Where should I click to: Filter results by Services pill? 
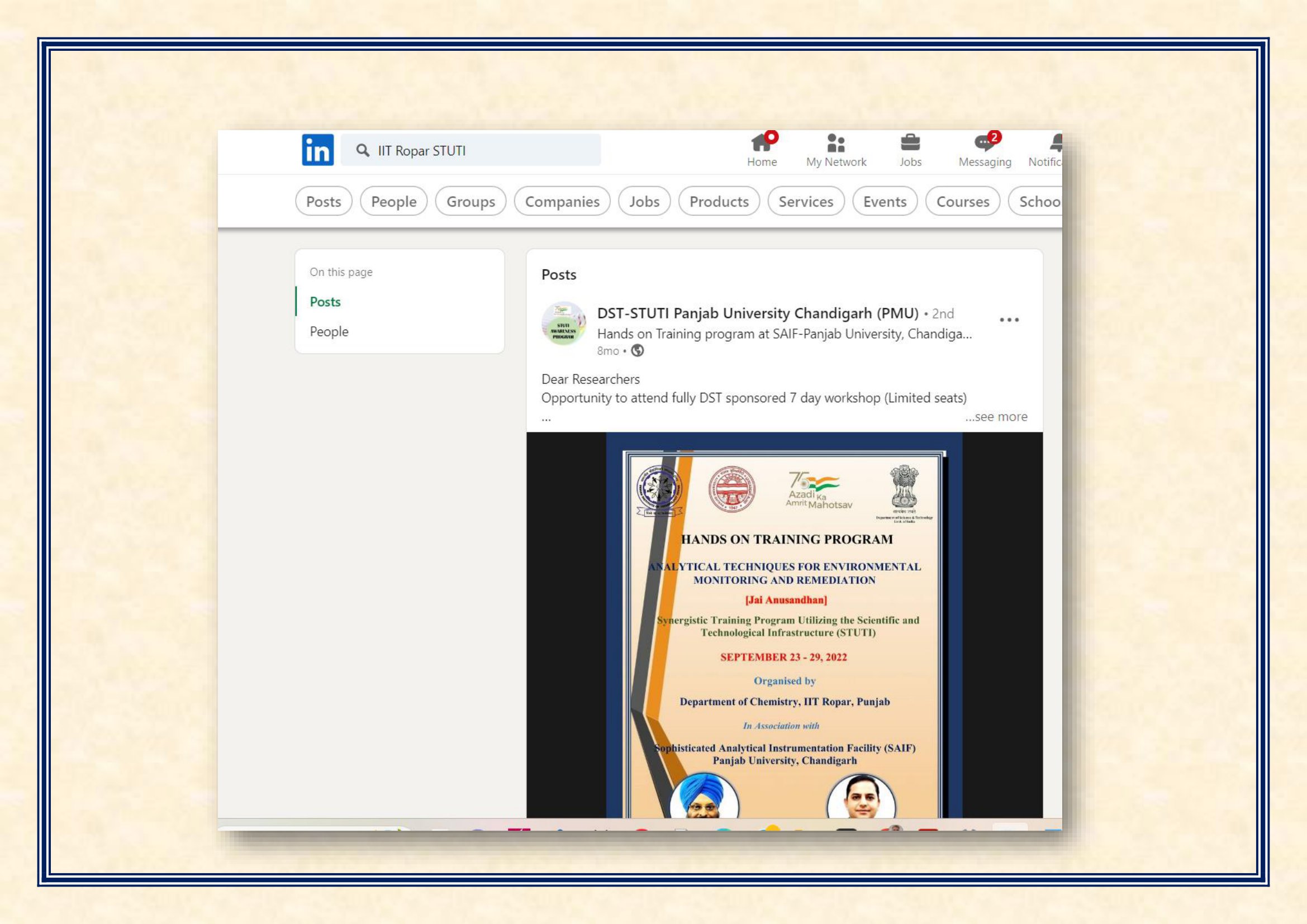[806, 202]
